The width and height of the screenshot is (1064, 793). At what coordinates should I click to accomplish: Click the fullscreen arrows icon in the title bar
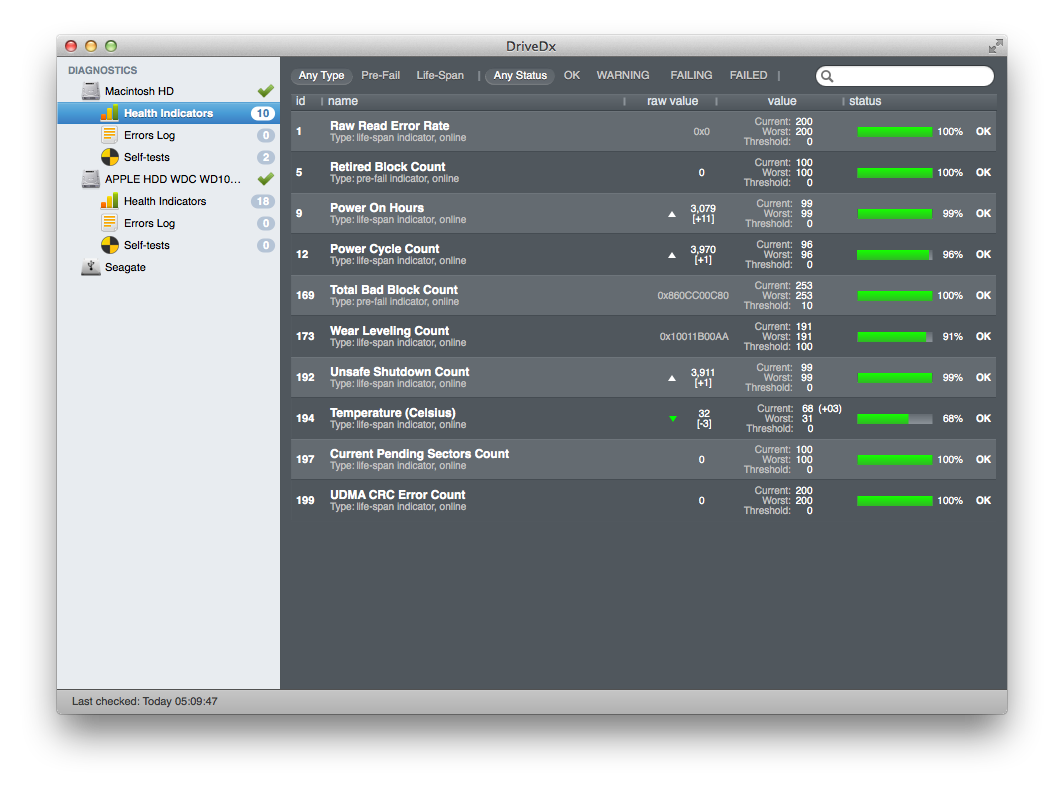995,46
